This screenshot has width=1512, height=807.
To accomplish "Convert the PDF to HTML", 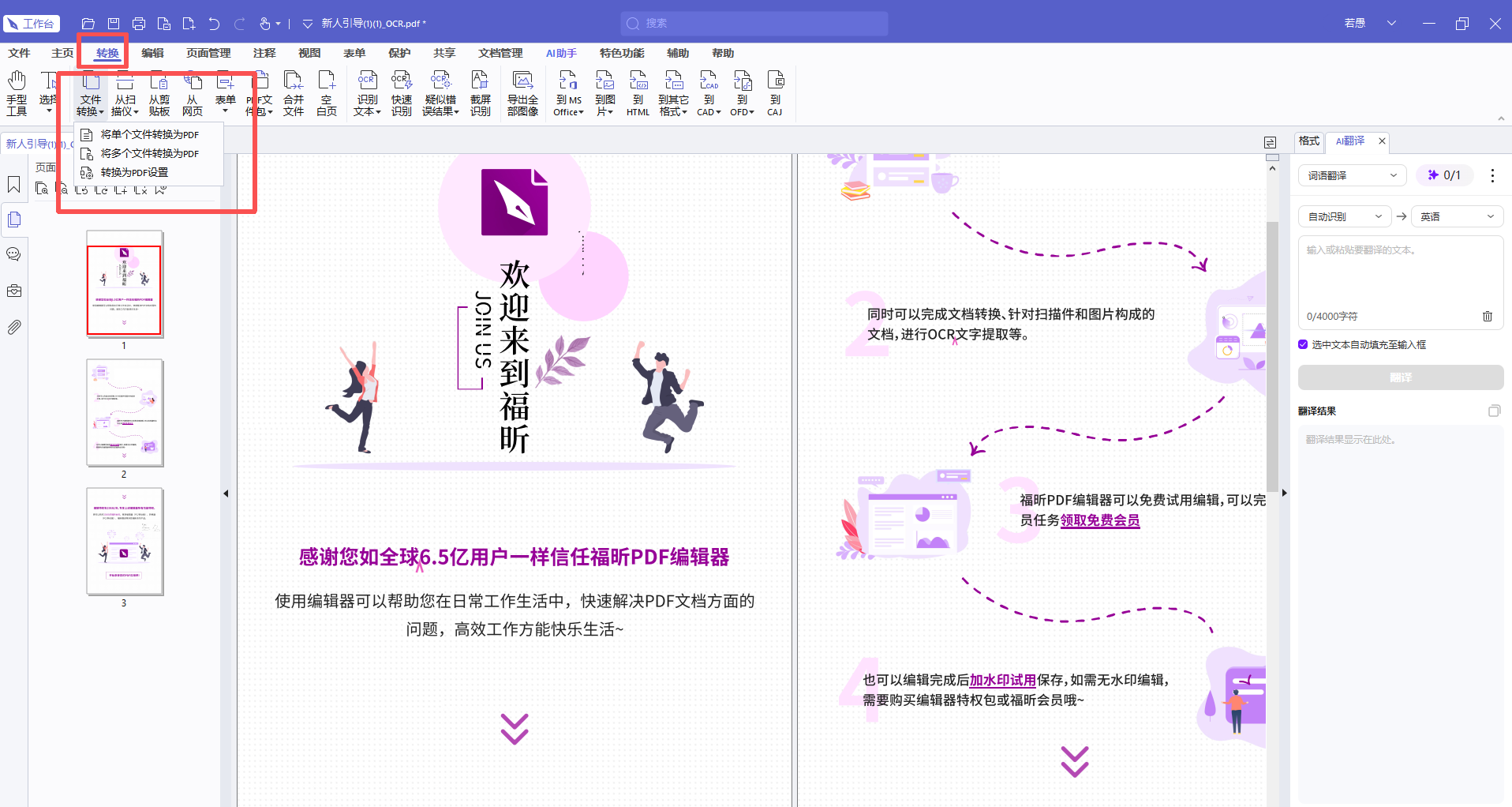I will [x=638, y=93].
